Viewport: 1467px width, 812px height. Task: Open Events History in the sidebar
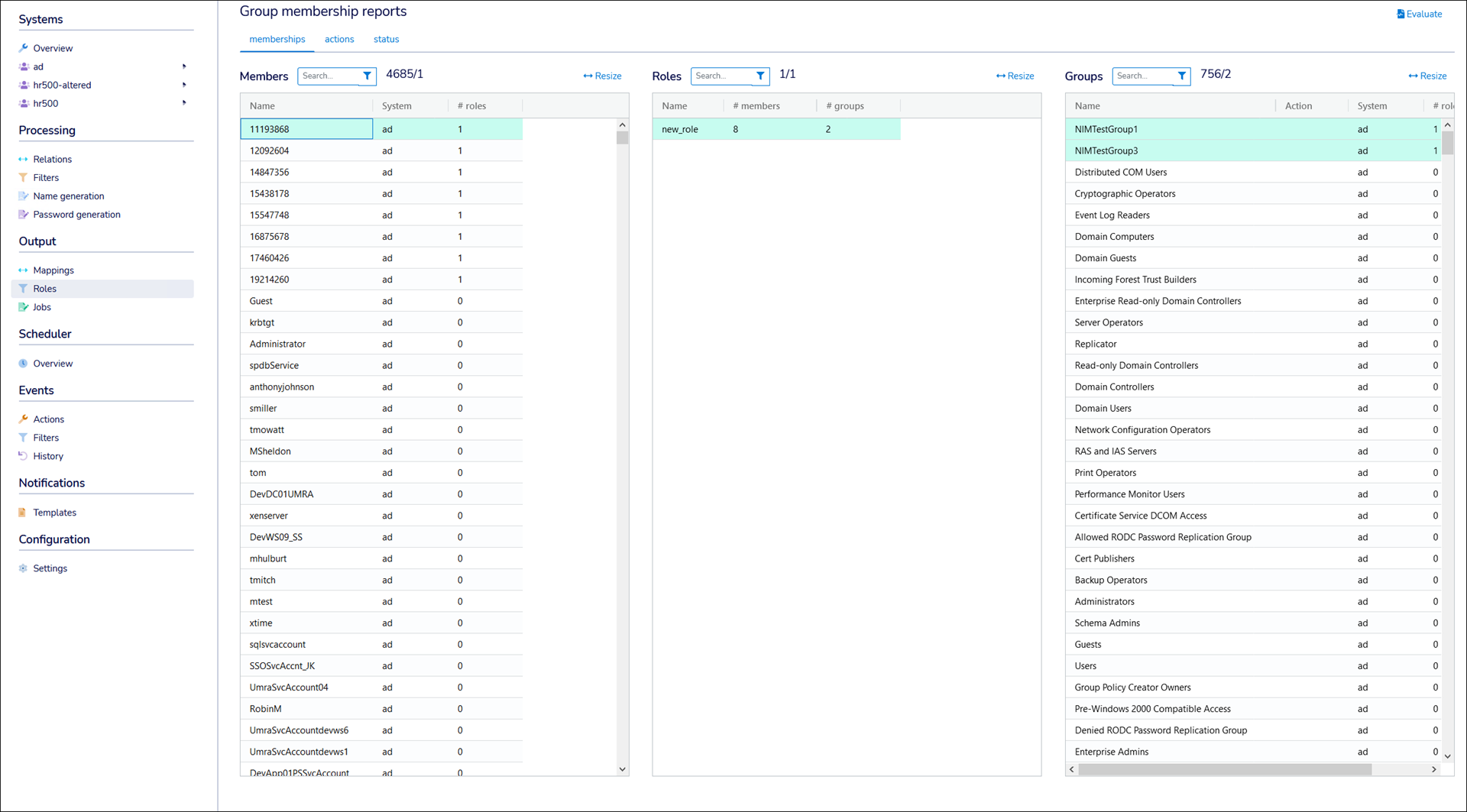(x=48, y=456)
